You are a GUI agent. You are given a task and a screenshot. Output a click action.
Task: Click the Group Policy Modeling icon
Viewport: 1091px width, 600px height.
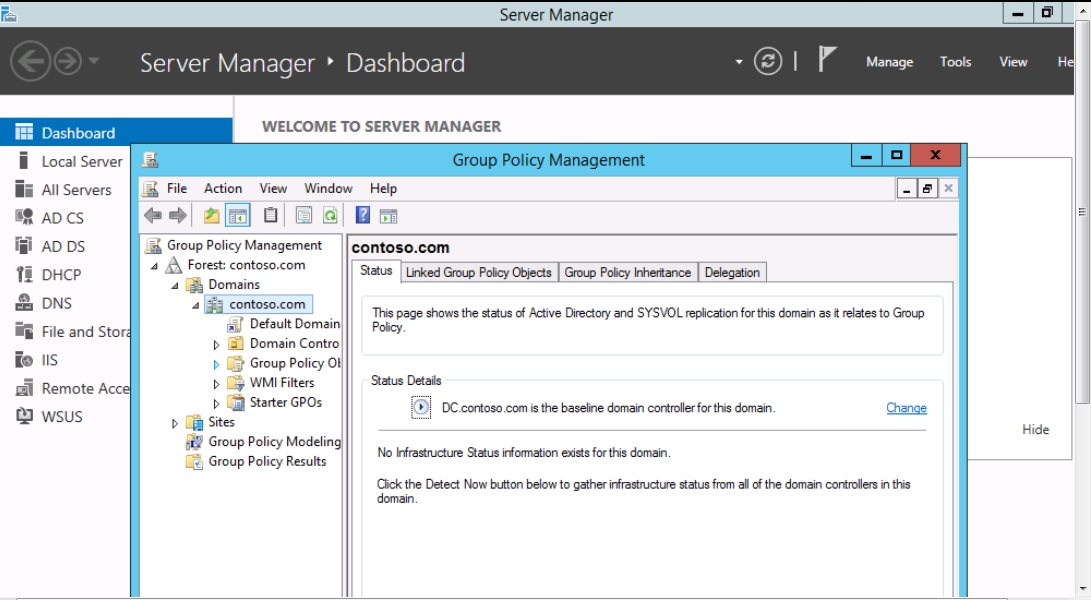click(194, 441)
